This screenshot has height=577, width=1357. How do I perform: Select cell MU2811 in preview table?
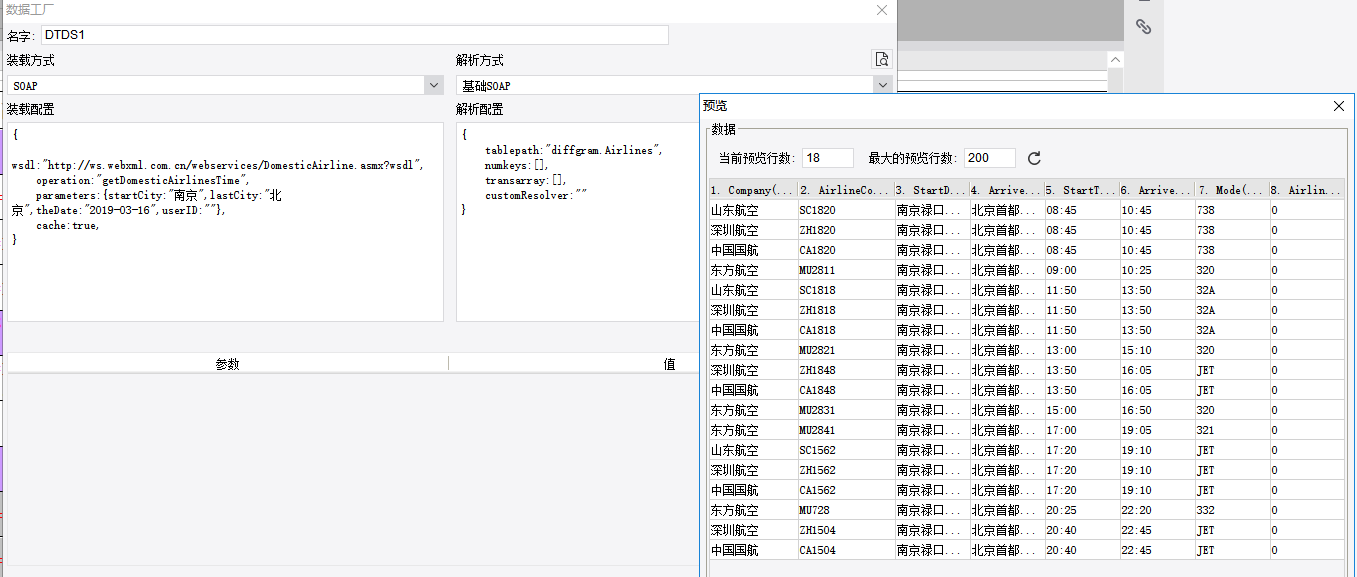(846, 270)
